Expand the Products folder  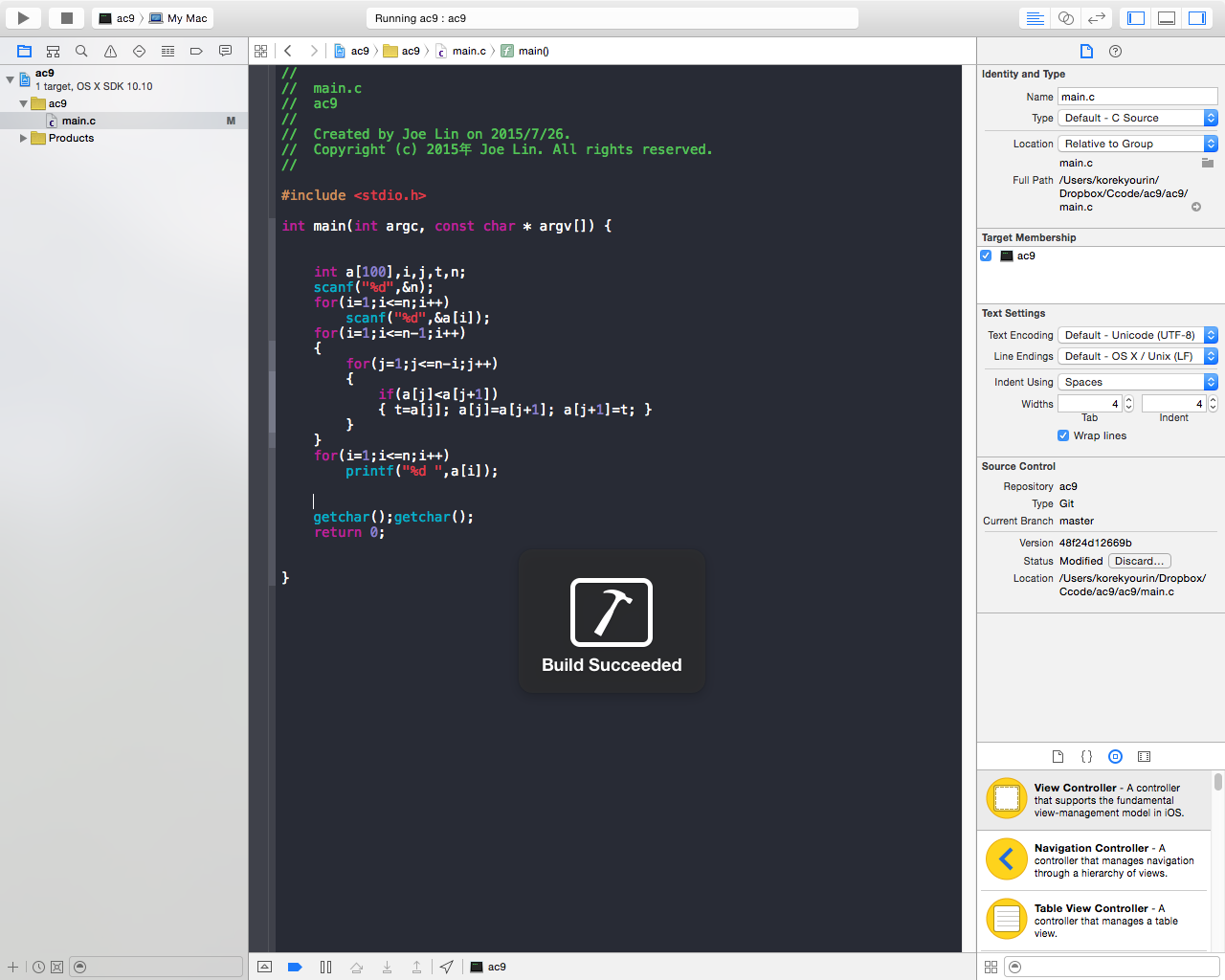(x=23, y=138)
